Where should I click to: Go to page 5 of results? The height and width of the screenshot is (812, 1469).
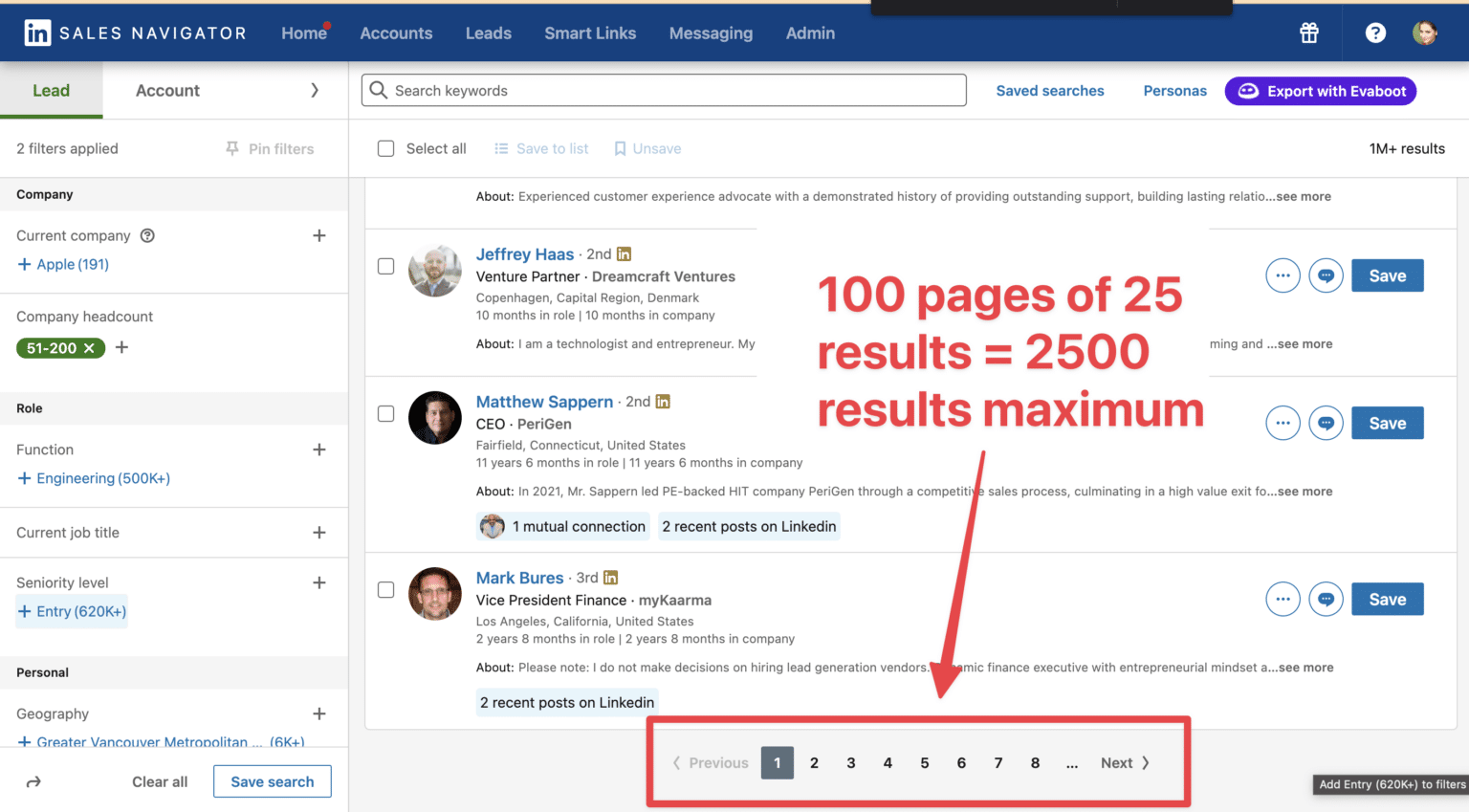(x=924, y=762)
